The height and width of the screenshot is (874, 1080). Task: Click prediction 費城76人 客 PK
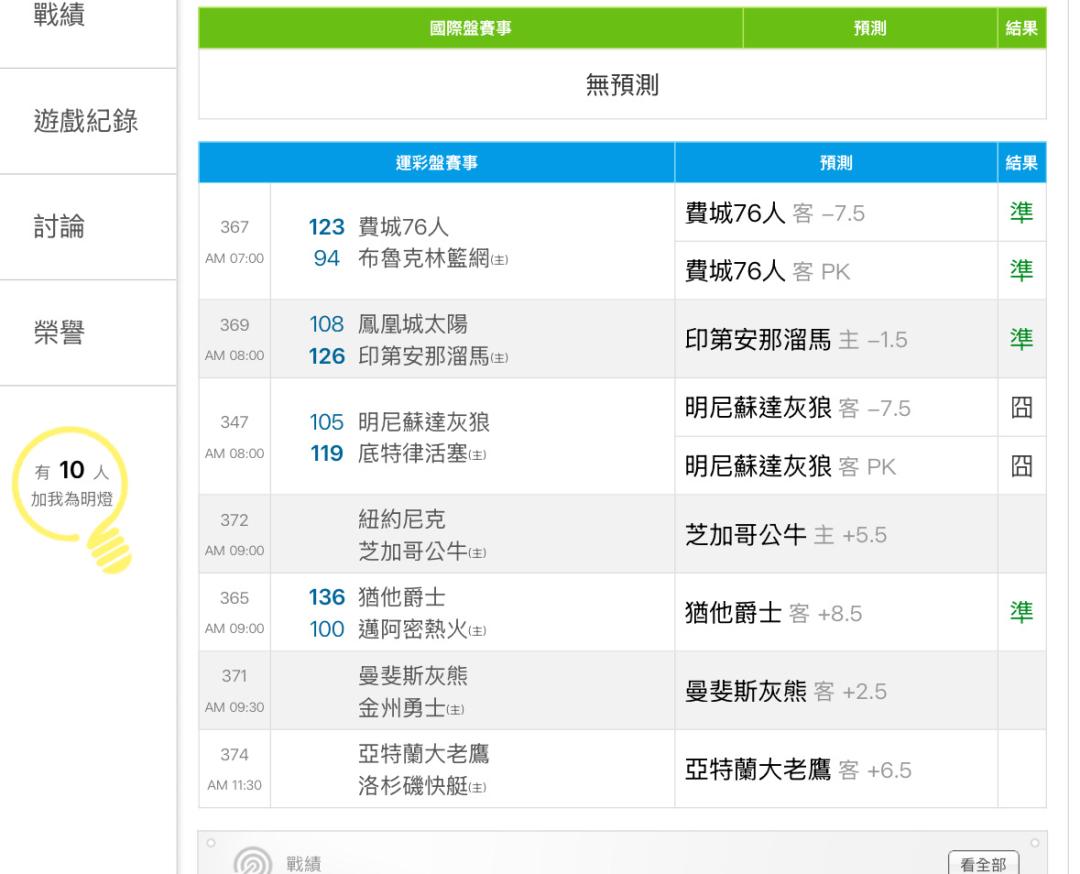coord(767,271)
